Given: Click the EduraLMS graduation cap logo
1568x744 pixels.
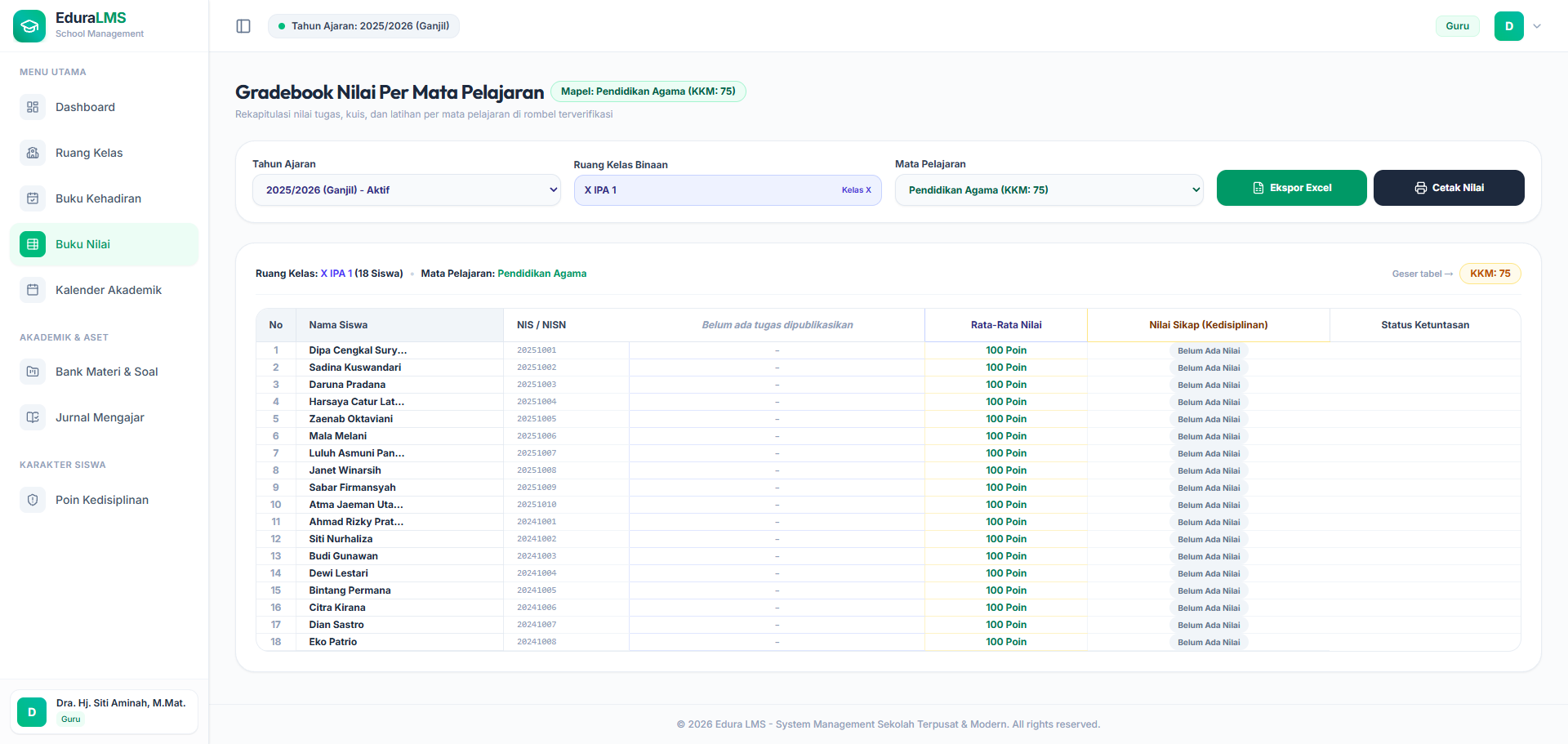Looking at the screenshot, I should (29, 26).
